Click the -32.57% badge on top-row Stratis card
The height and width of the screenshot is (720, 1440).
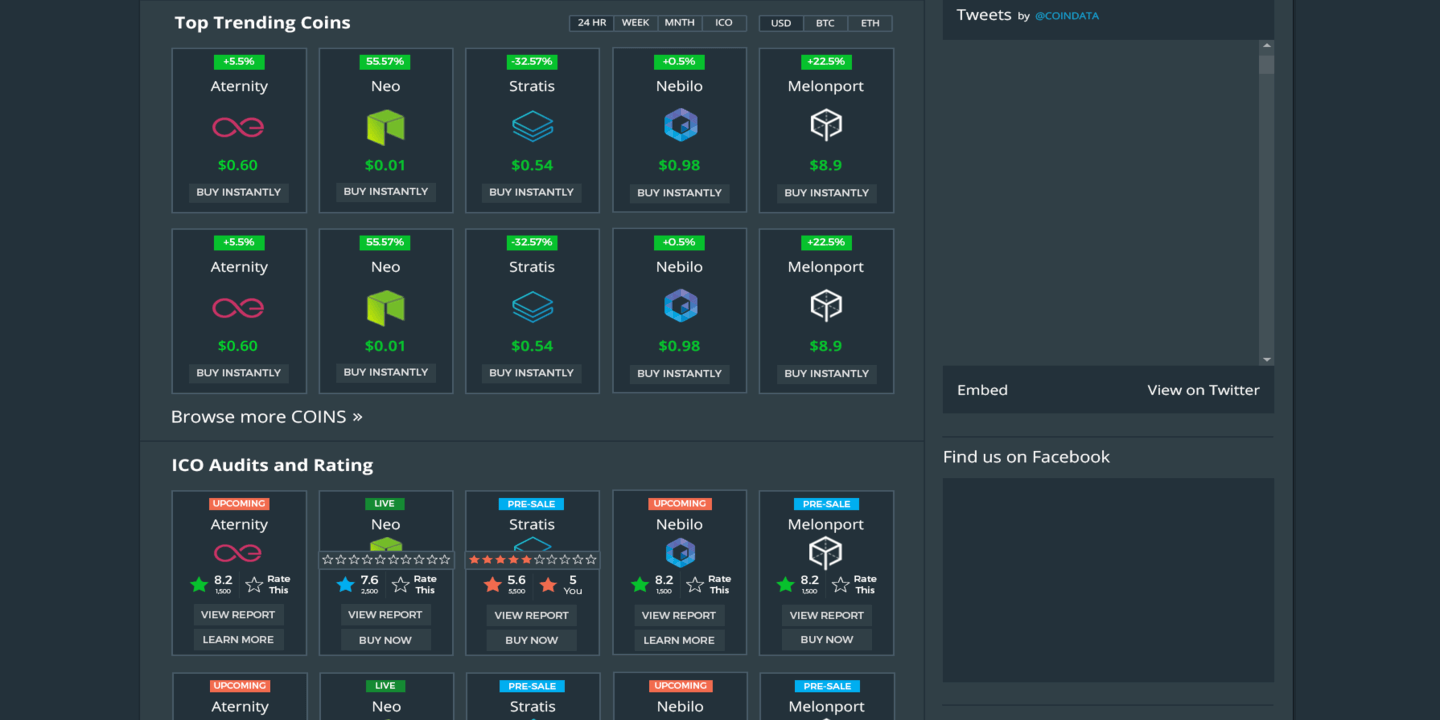(532, 62)
